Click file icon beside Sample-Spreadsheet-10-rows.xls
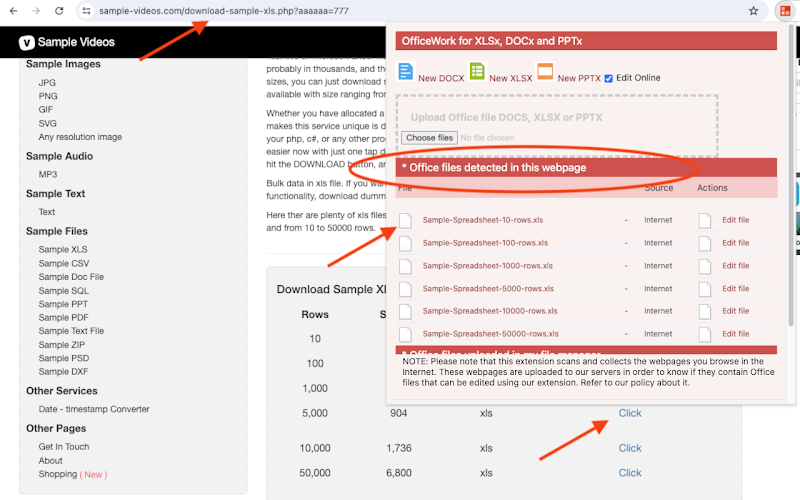Screen dimensions: 800x500 click(x=406, y=220)
